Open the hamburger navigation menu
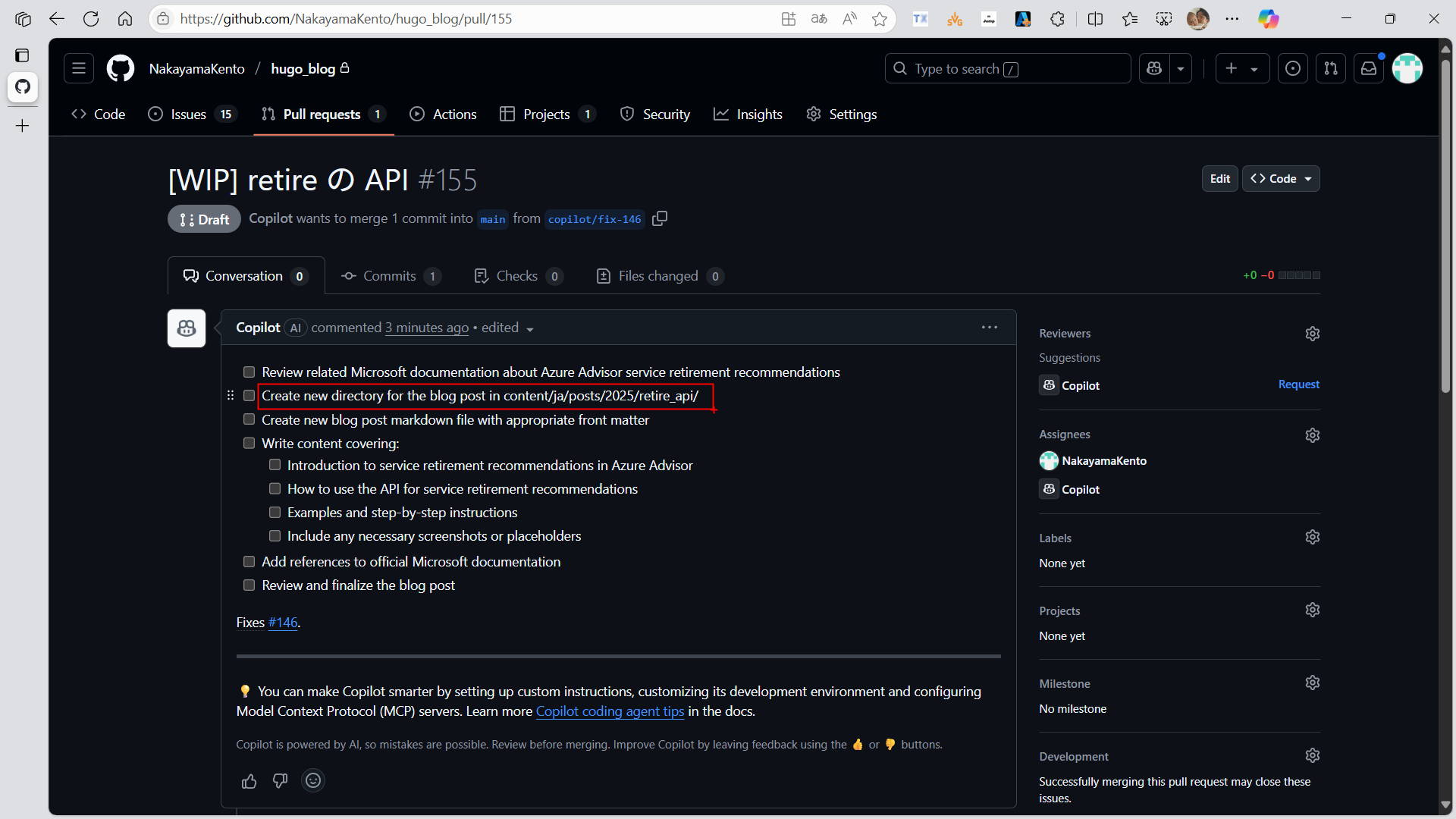 point(79,69)
